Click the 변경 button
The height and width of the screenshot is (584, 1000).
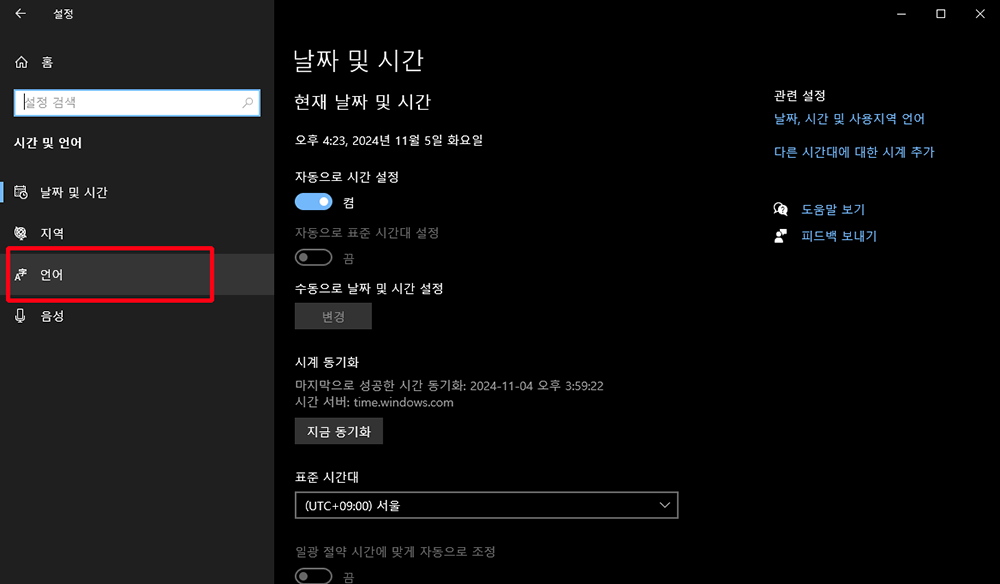(333, 316)
